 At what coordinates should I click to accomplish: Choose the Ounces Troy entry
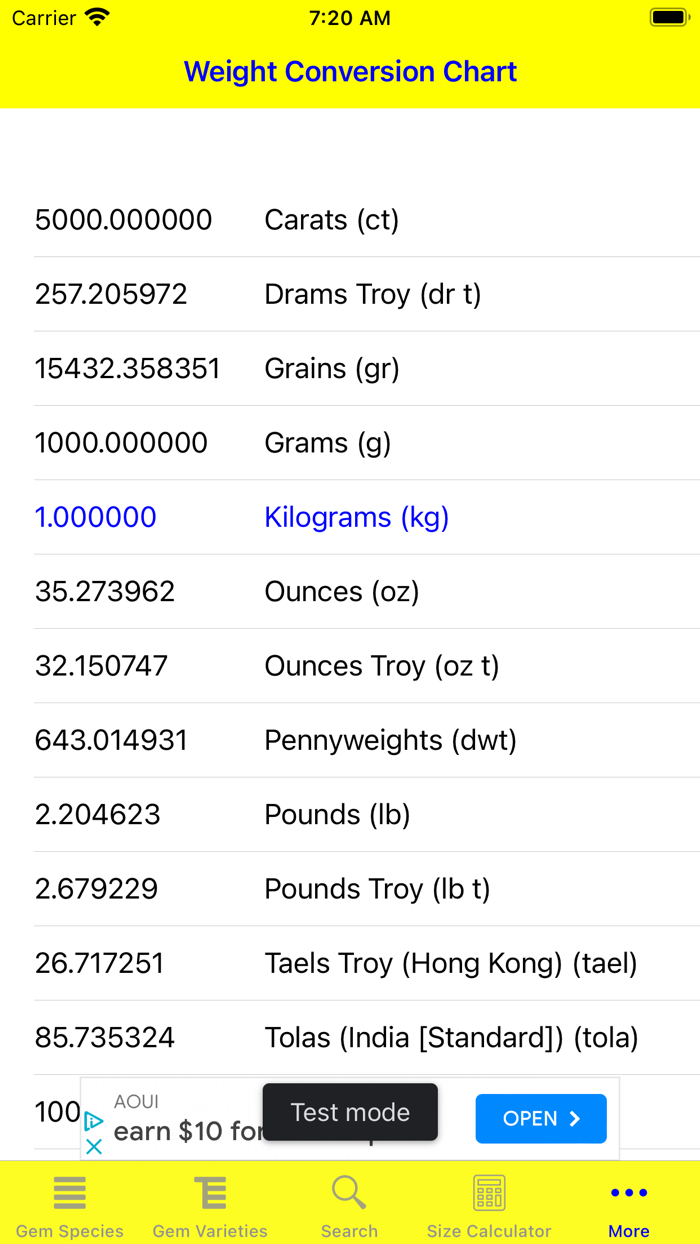point(350,665)
